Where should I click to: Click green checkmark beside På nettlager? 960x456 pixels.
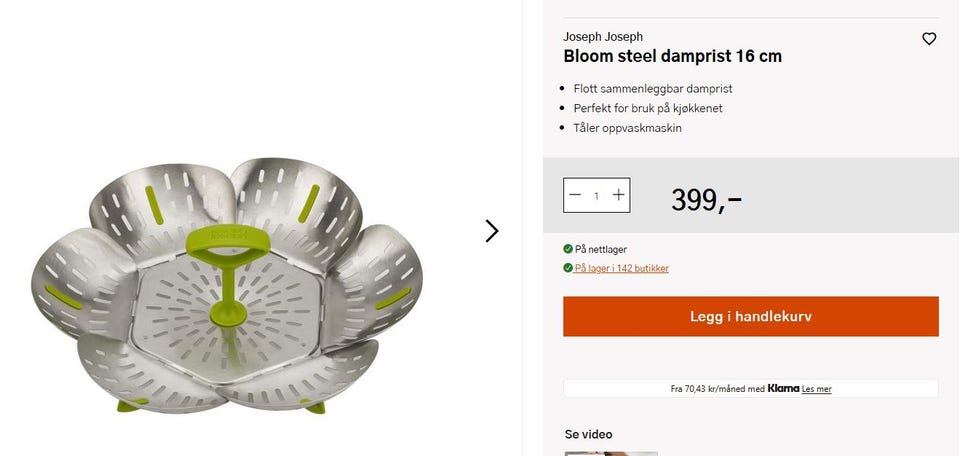[x=568, y=249]
